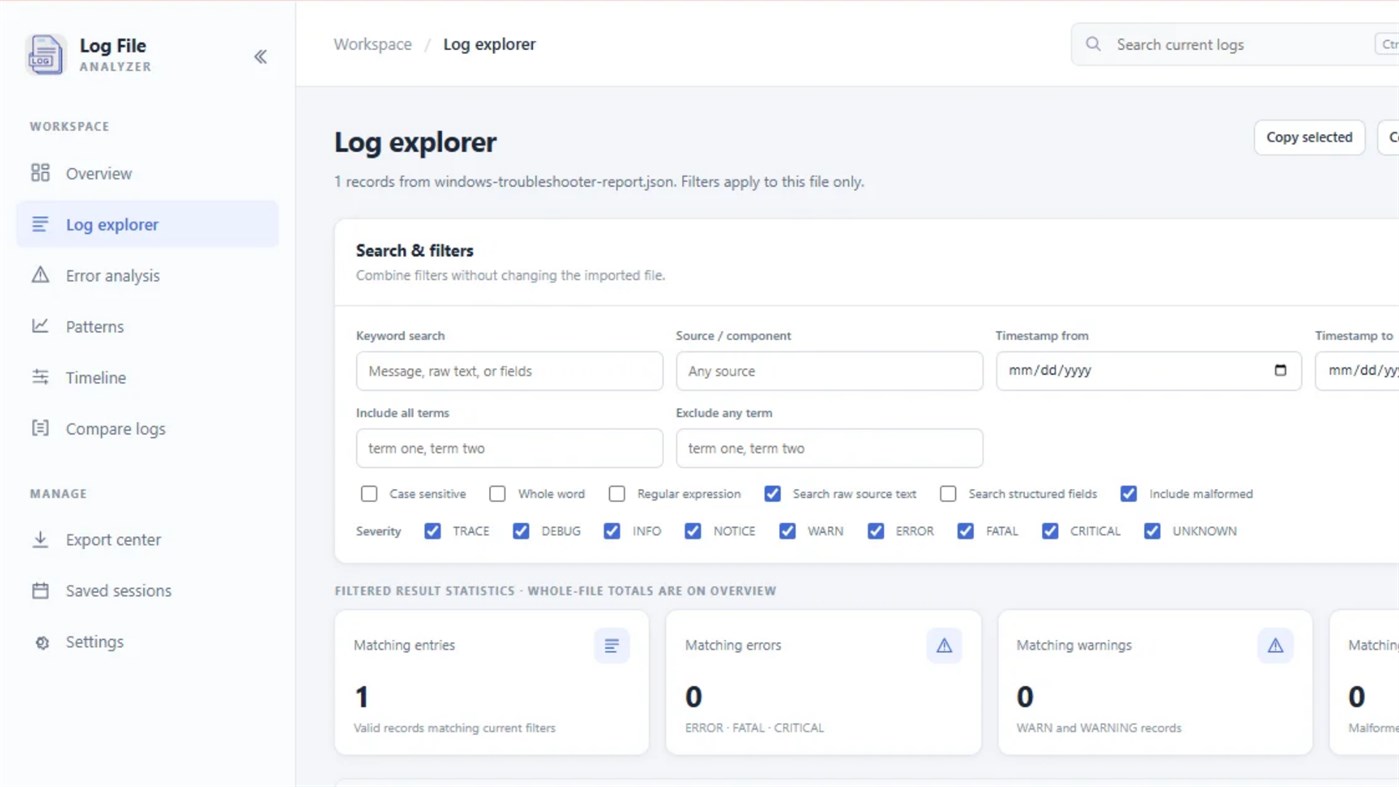1399x787 pixels.
Task: Open Export center from sidebar
Action: pyautogui.click(x=147, y=539)
